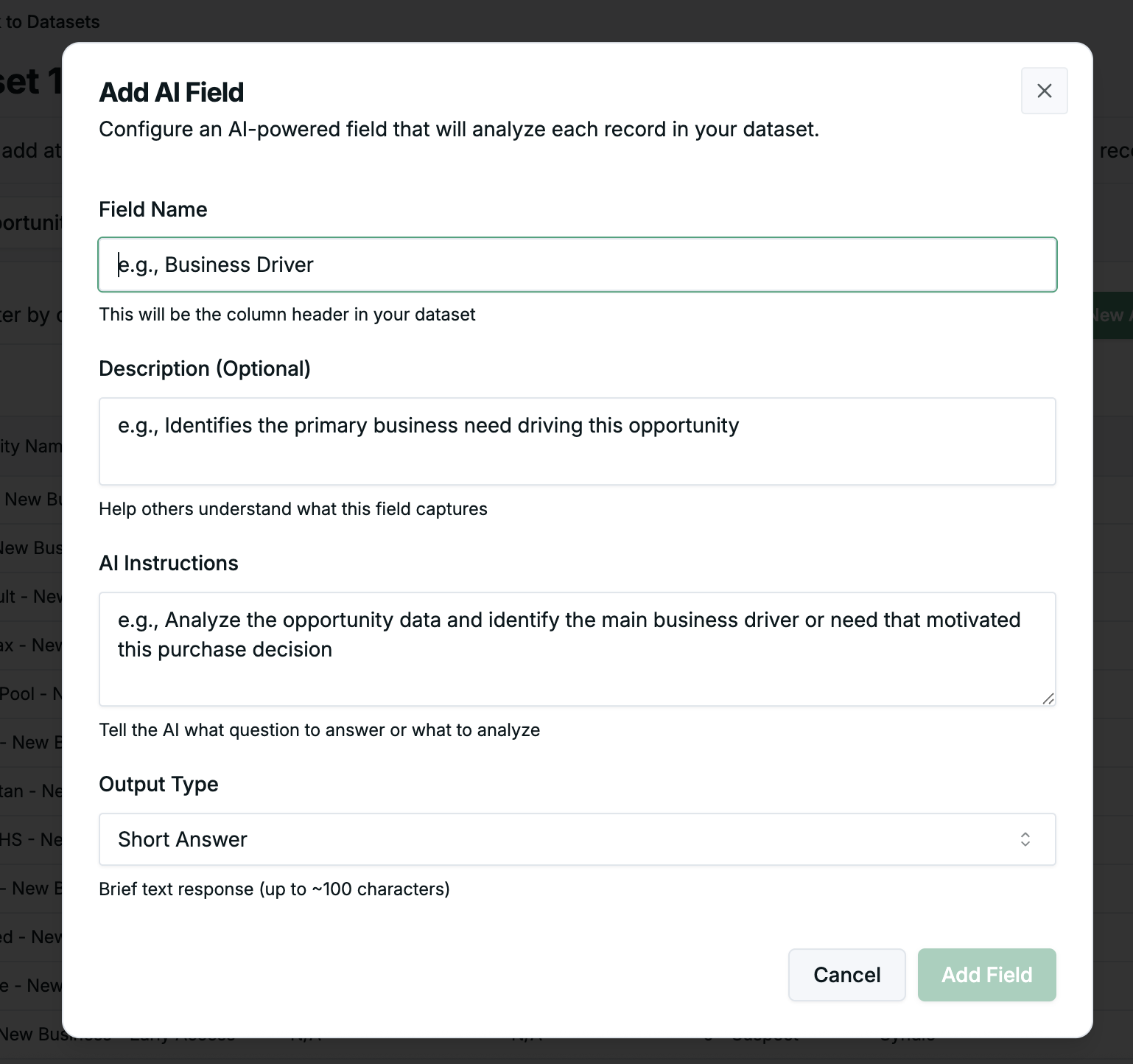Click the Output Type label

158,784
